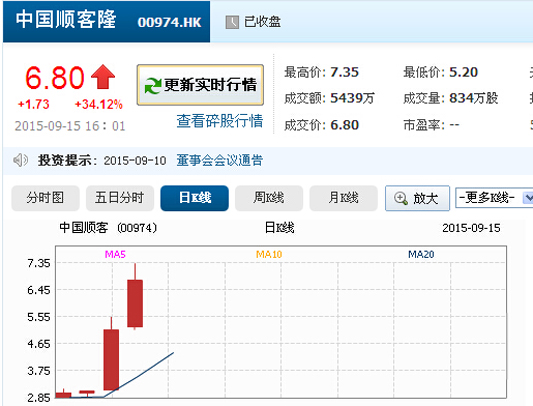
Task: Click investment notice date 2015-09-10
Action: point(135,160)
